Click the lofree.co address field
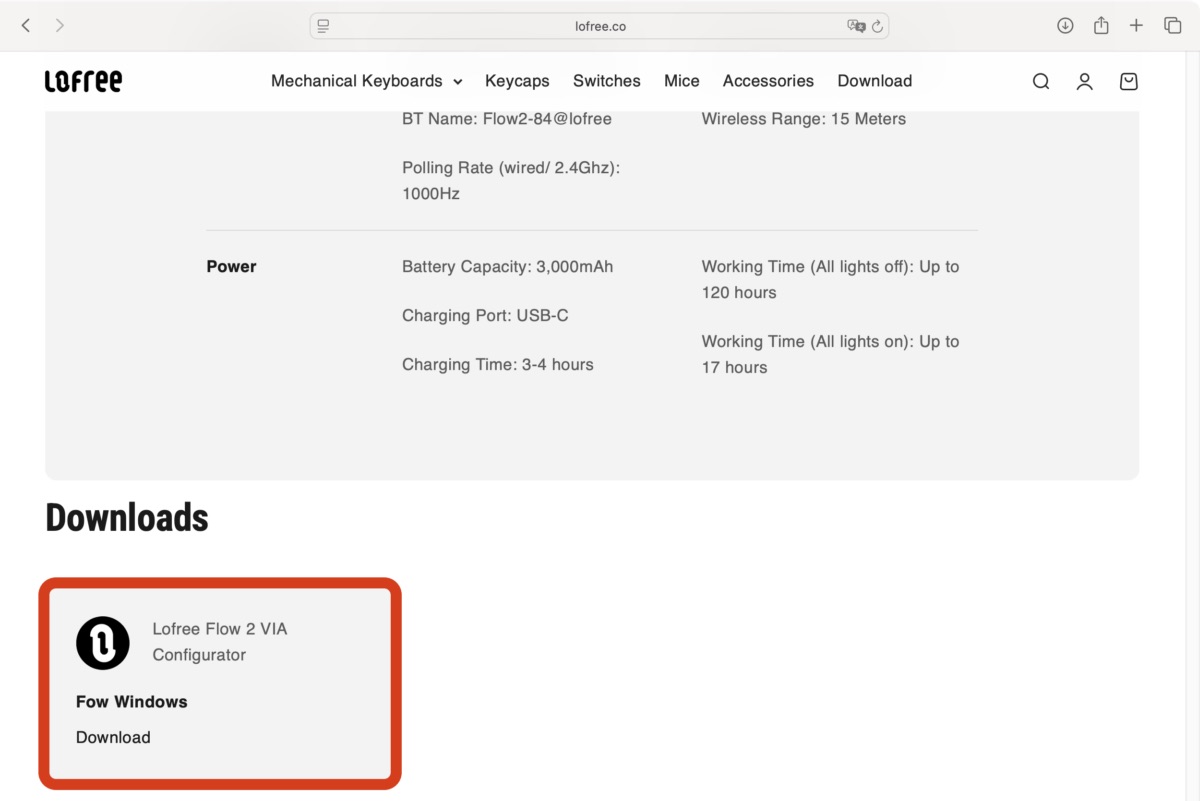Screen dimensions: 1200x801 (600, 26)
